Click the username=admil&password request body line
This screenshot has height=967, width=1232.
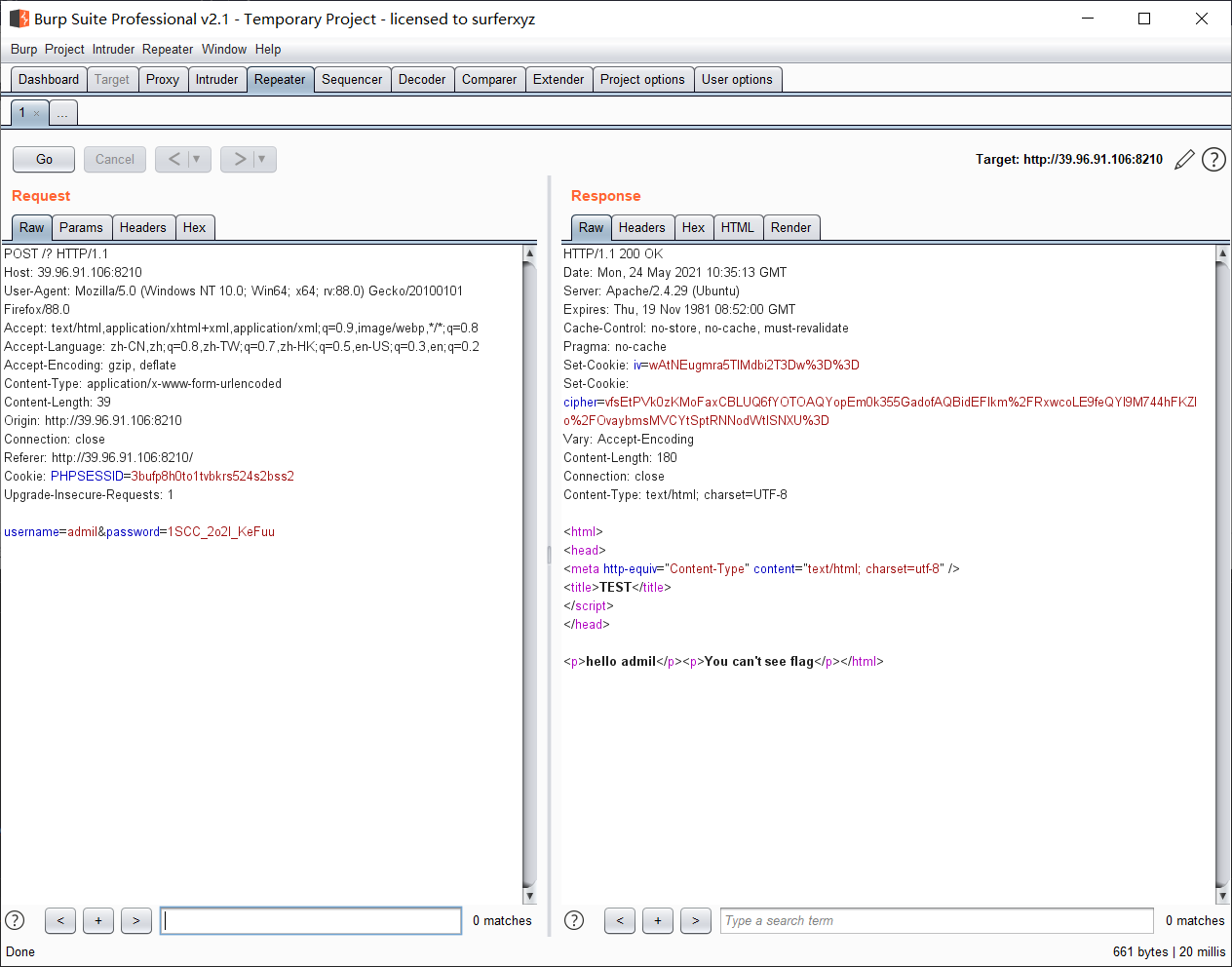tap(139, 532)
